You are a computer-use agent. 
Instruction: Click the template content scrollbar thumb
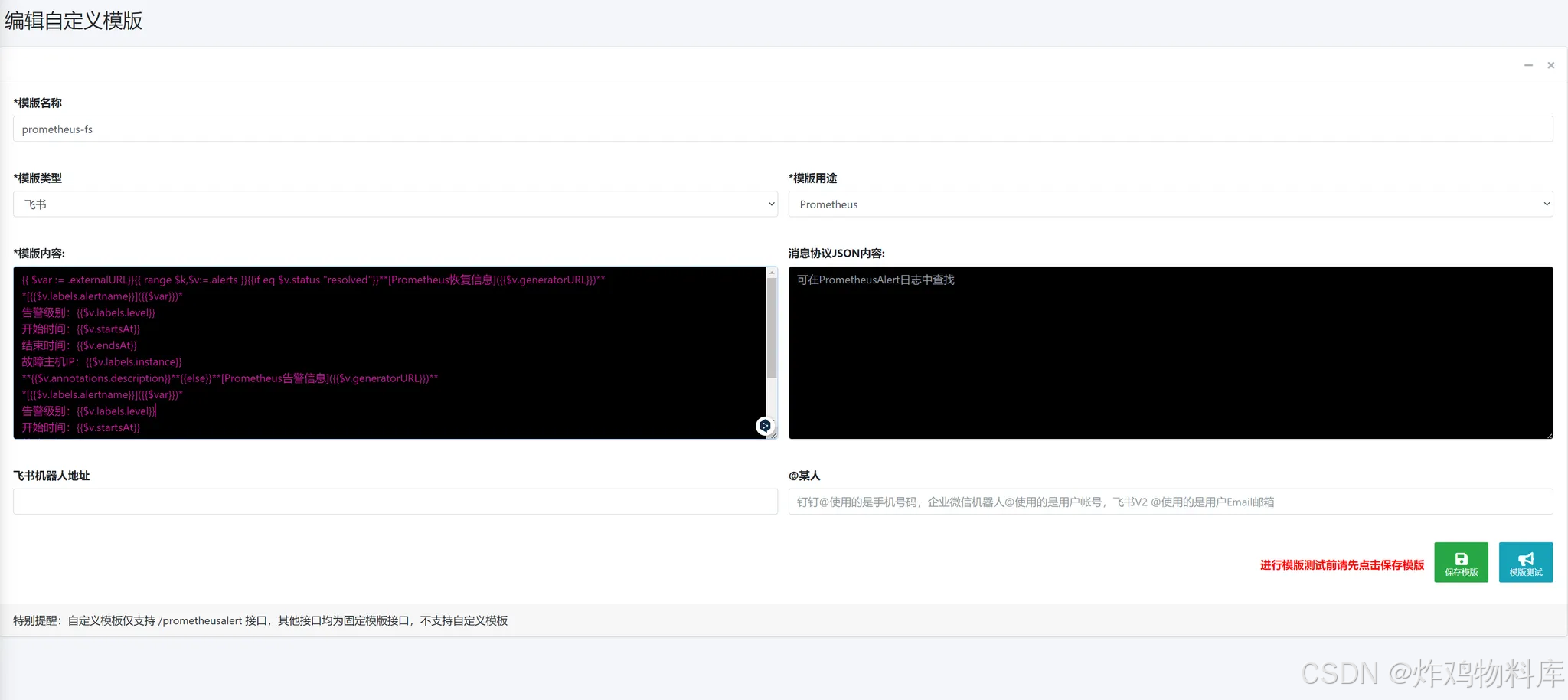[772, 328]
